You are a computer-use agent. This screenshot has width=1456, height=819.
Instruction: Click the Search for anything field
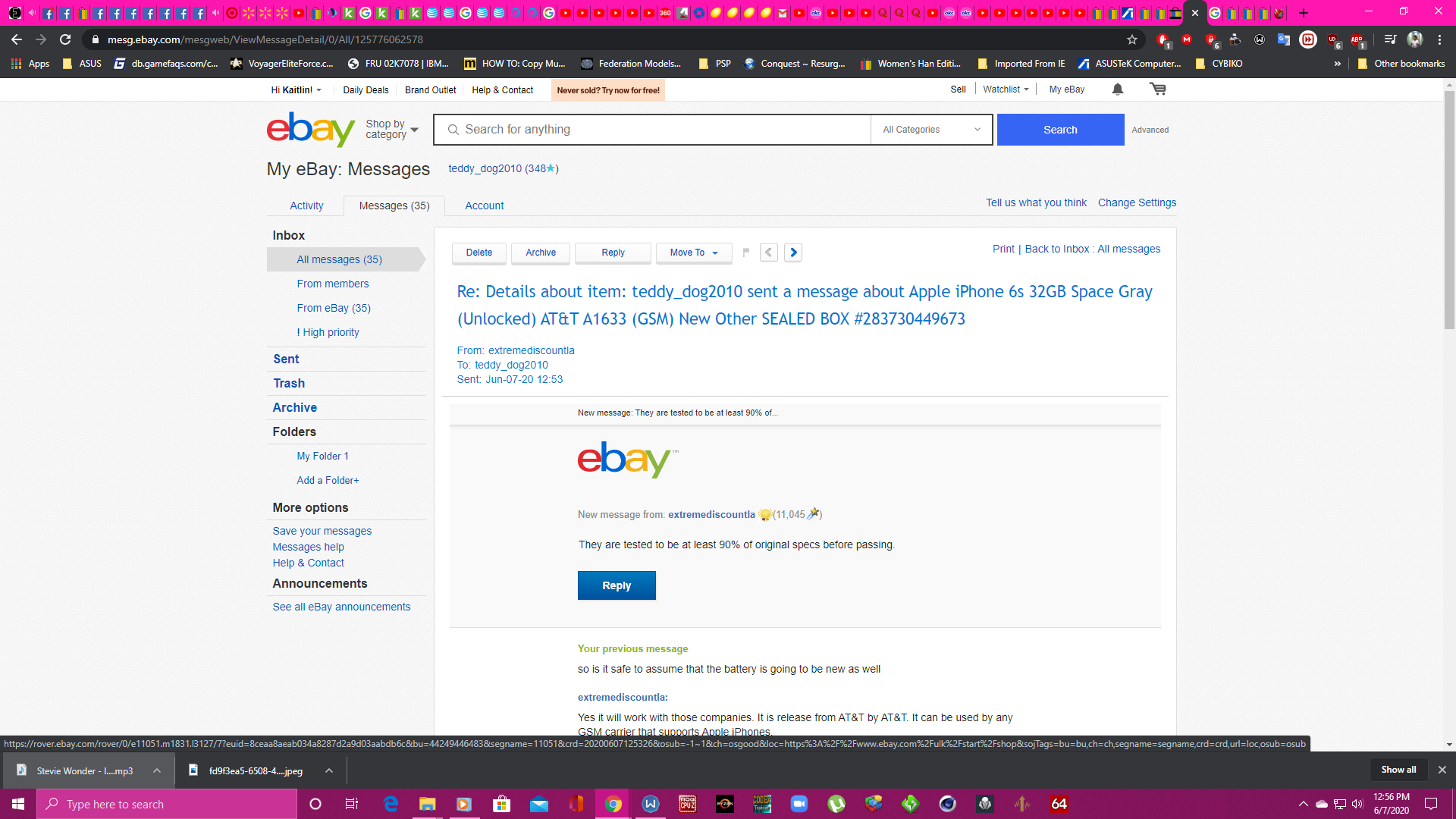pos(652,130)
